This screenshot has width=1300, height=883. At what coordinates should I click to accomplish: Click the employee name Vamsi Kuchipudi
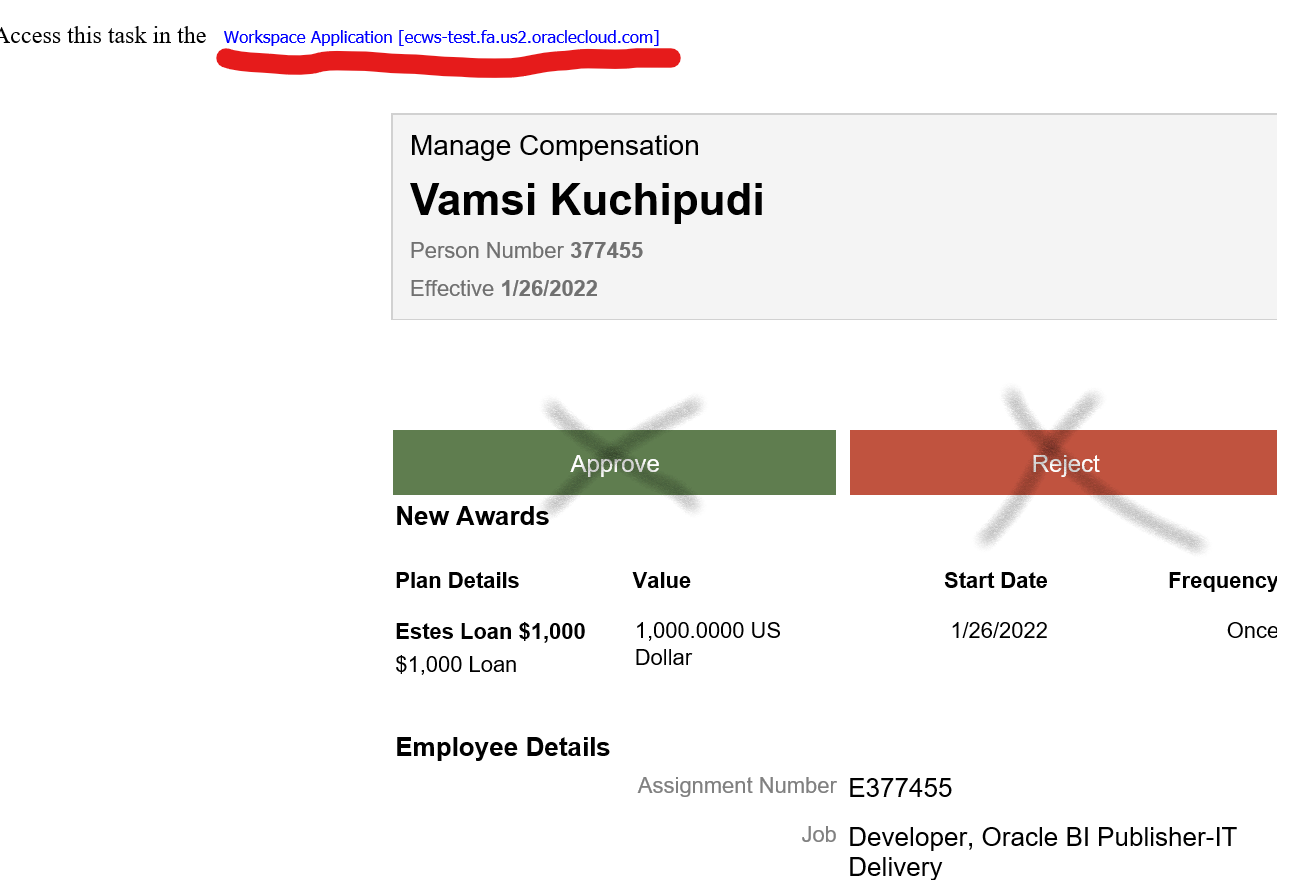pos(587,200)
